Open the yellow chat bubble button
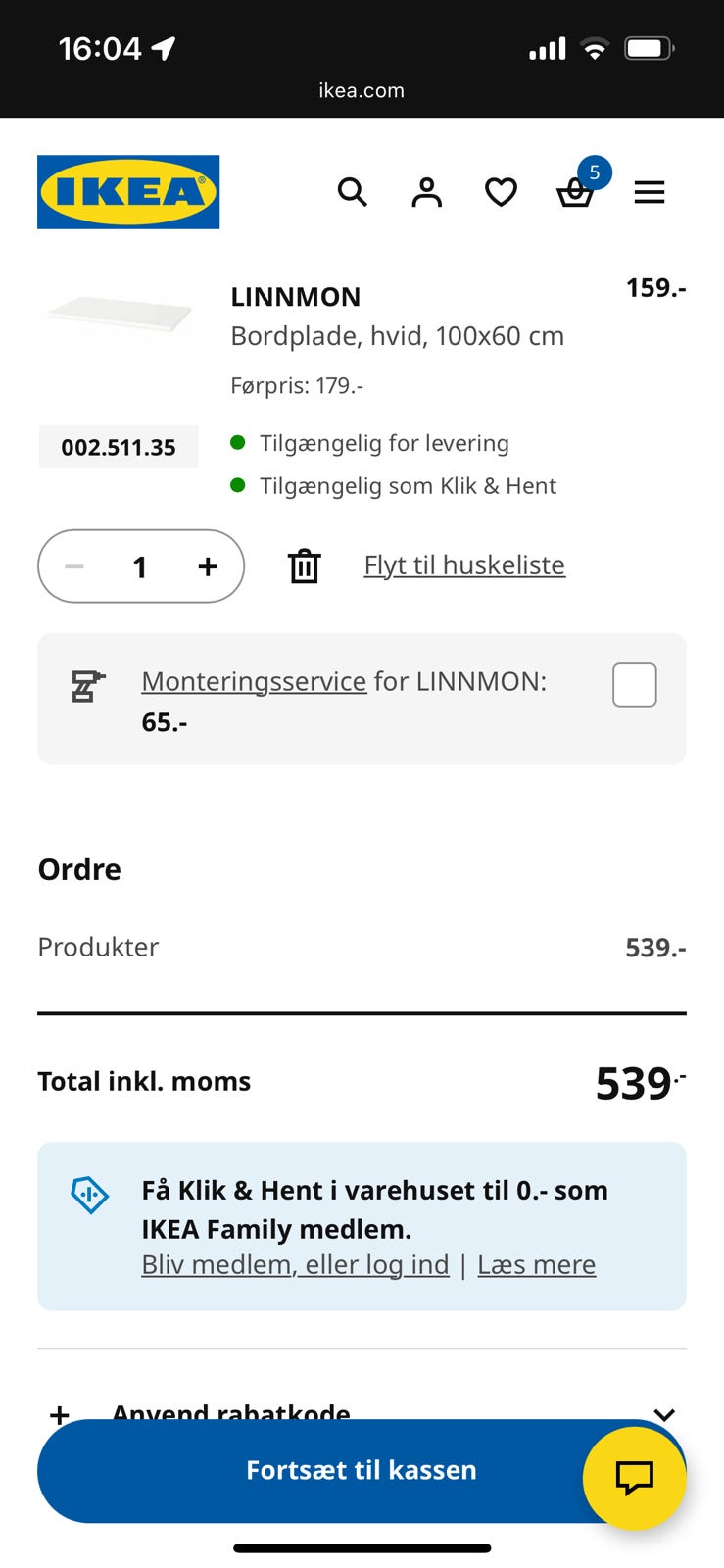 [634, 1477]
